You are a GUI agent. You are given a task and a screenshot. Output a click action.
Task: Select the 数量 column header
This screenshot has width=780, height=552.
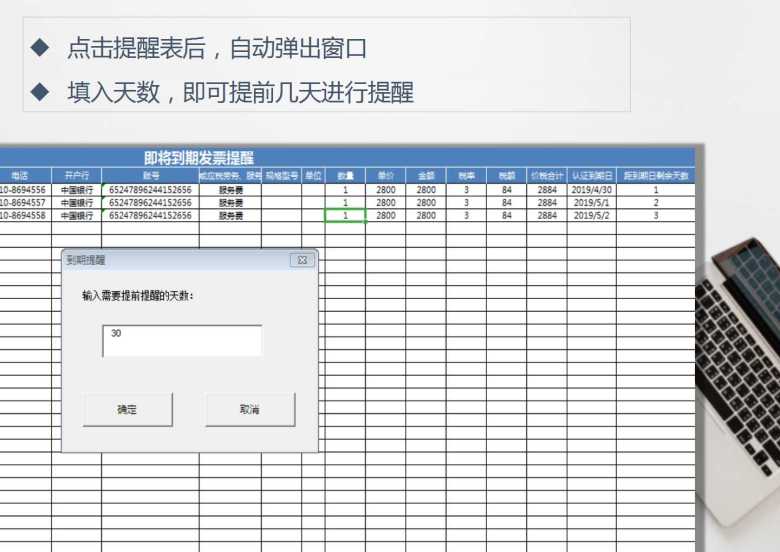(x=345, y=176)
